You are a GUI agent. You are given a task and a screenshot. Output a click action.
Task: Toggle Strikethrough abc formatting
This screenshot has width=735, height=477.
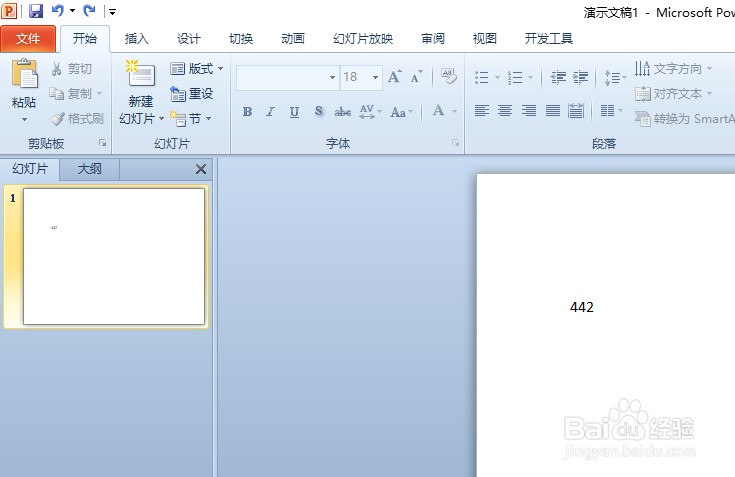tap(343, 112)
